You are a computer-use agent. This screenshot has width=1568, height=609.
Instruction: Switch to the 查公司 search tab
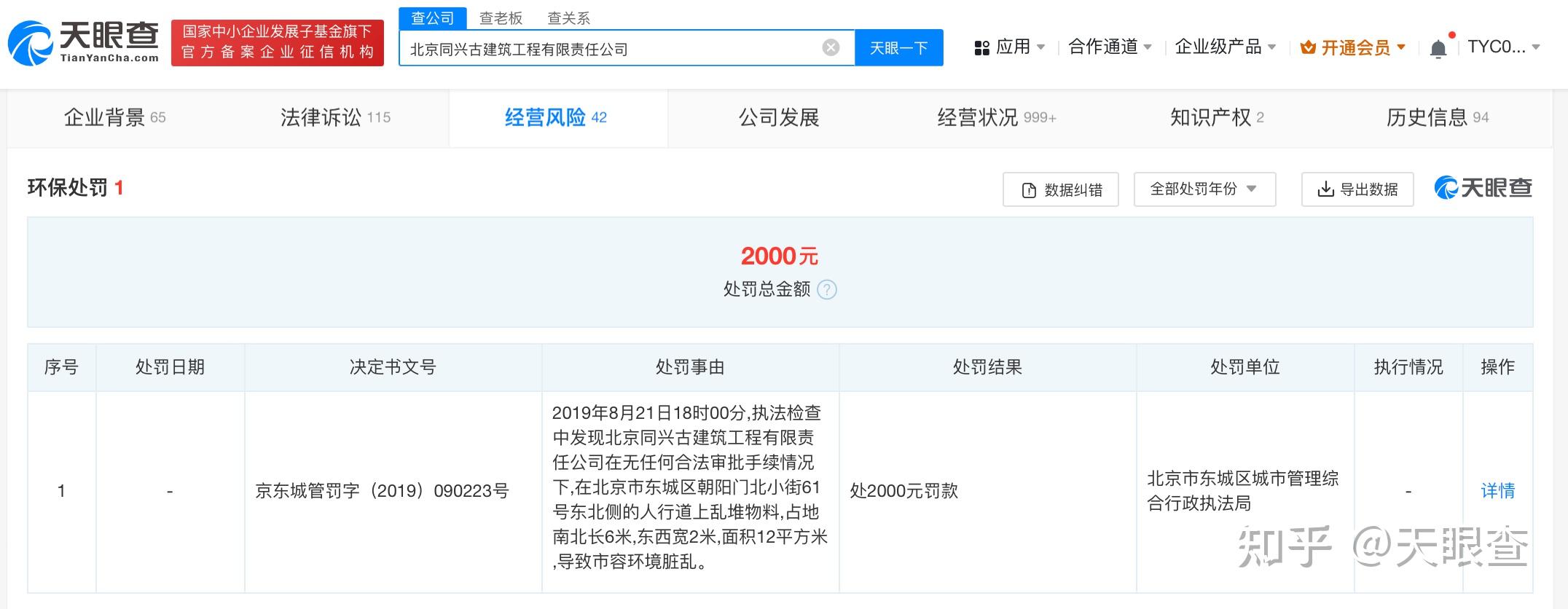point(433,18)
